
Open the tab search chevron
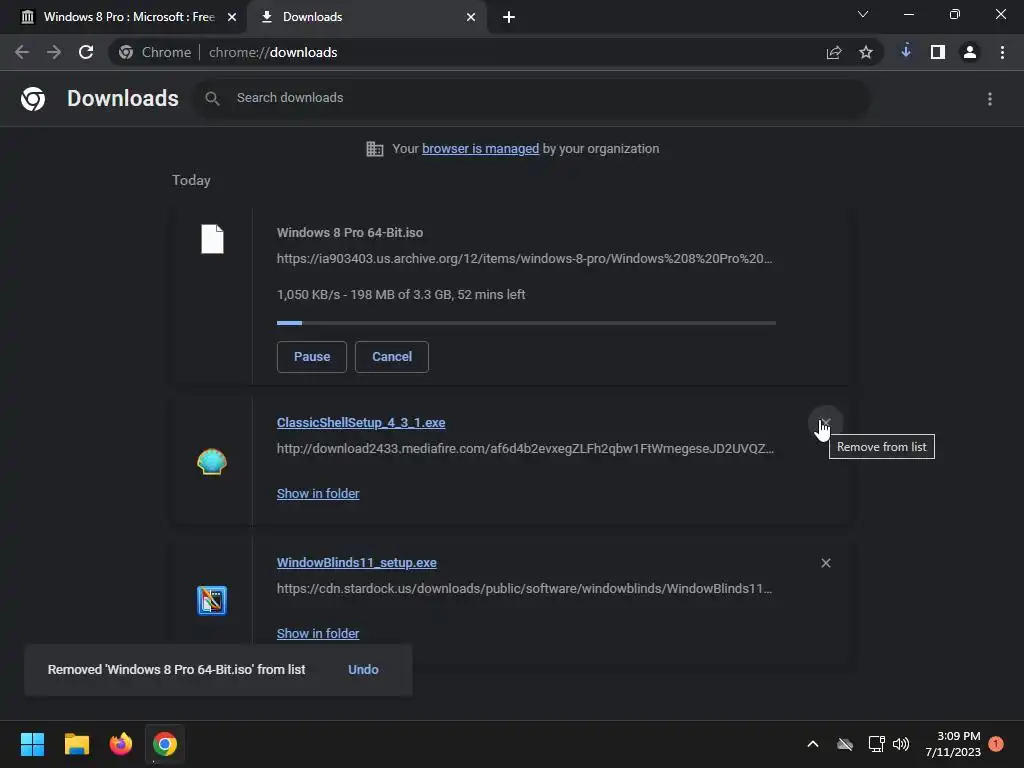(x=863, y=14)
